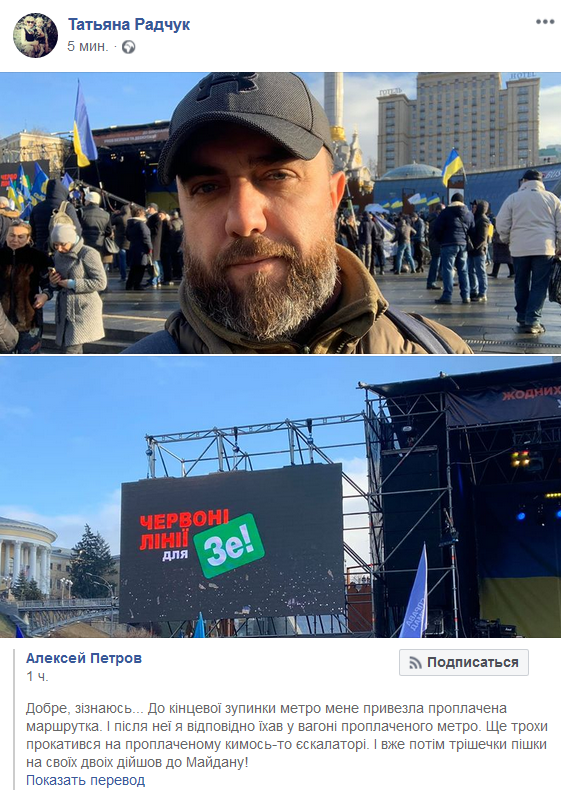561x796 pixels.
Task: Click the "1 ч." shared post timestamp
Action: click(x=37, y=676)
